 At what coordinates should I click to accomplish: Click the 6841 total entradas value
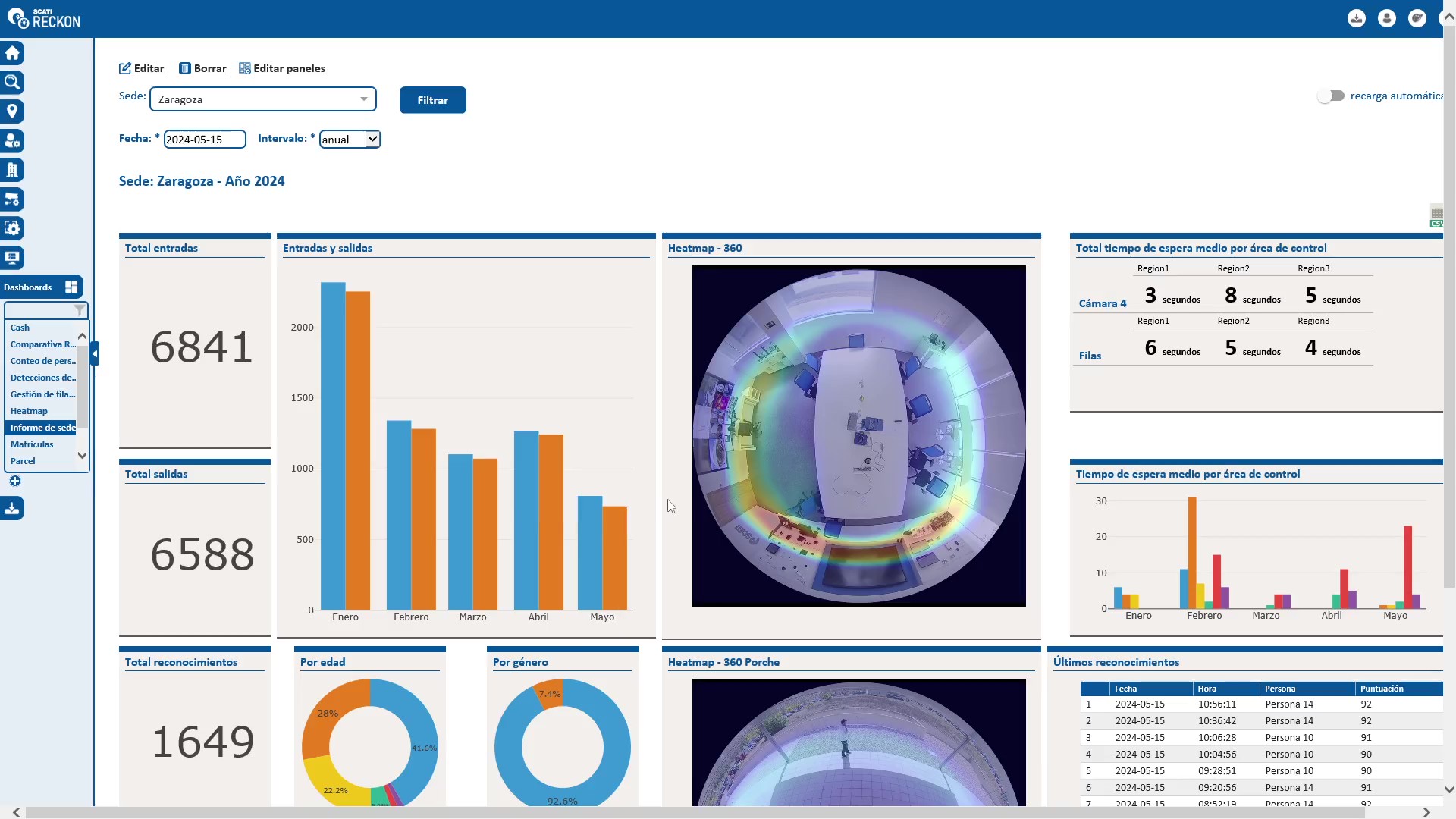pos(202,347)
